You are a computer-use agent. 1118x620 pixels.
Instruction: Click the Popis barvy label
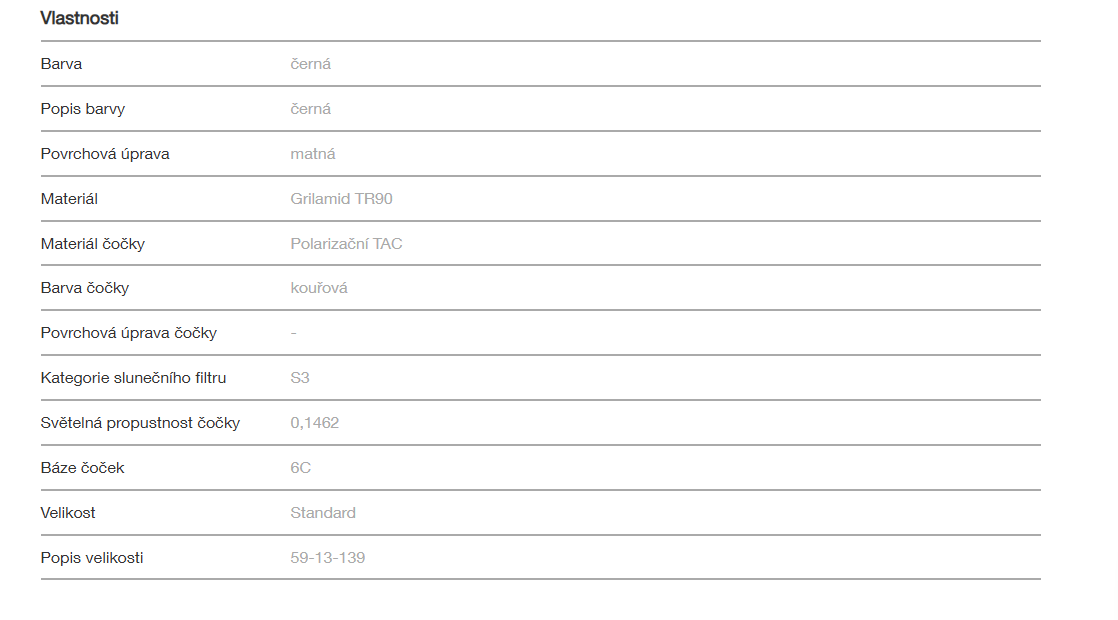coord(83,109)
